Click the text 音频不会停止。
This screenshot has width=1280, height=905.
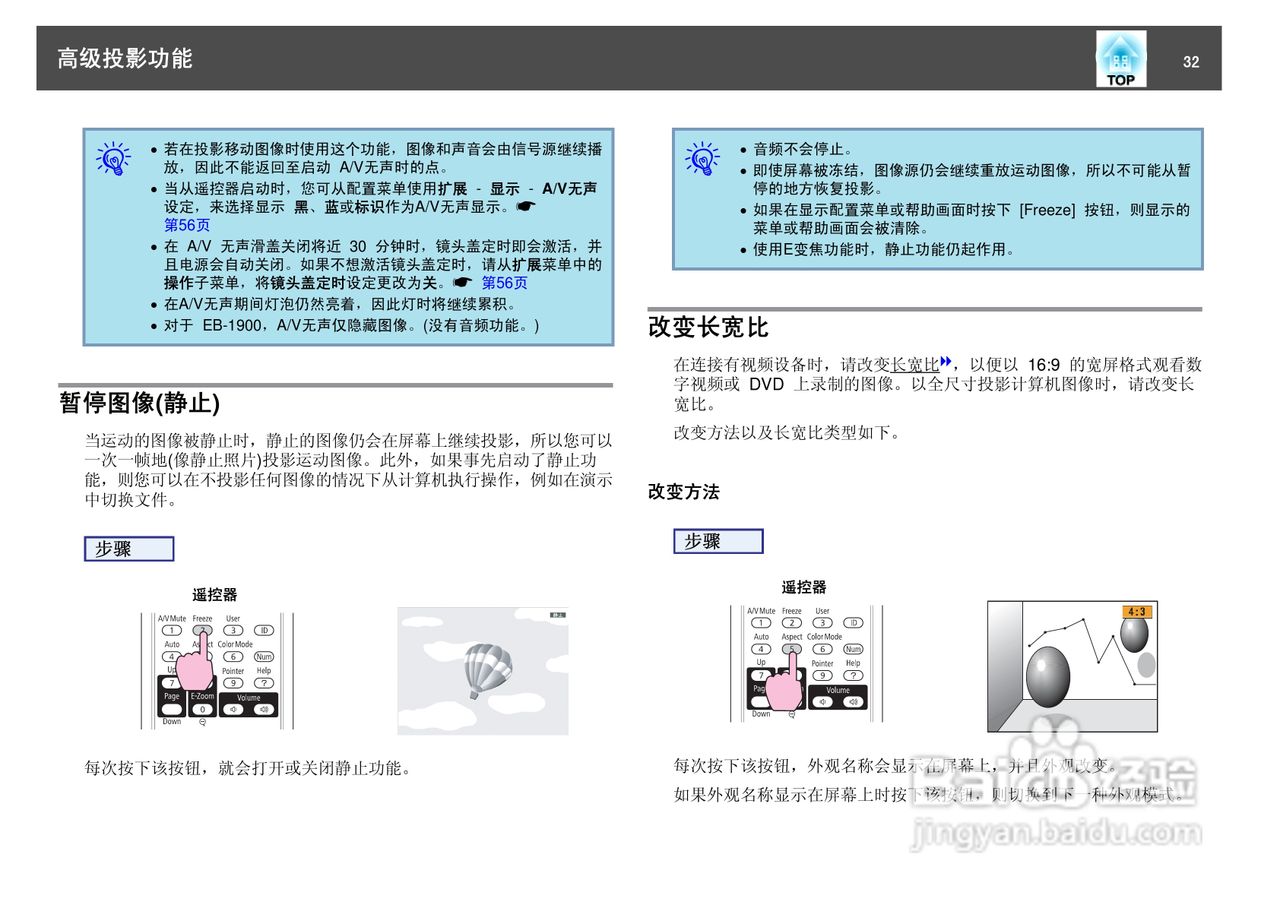click(803, 150)
